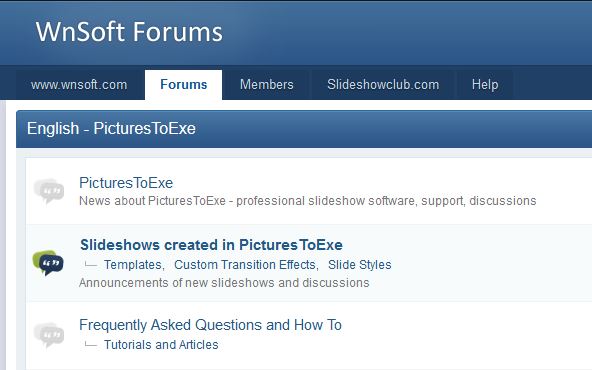
Task: Open Slideshows created in PicturesToExe forum
Action: point(211,245)
